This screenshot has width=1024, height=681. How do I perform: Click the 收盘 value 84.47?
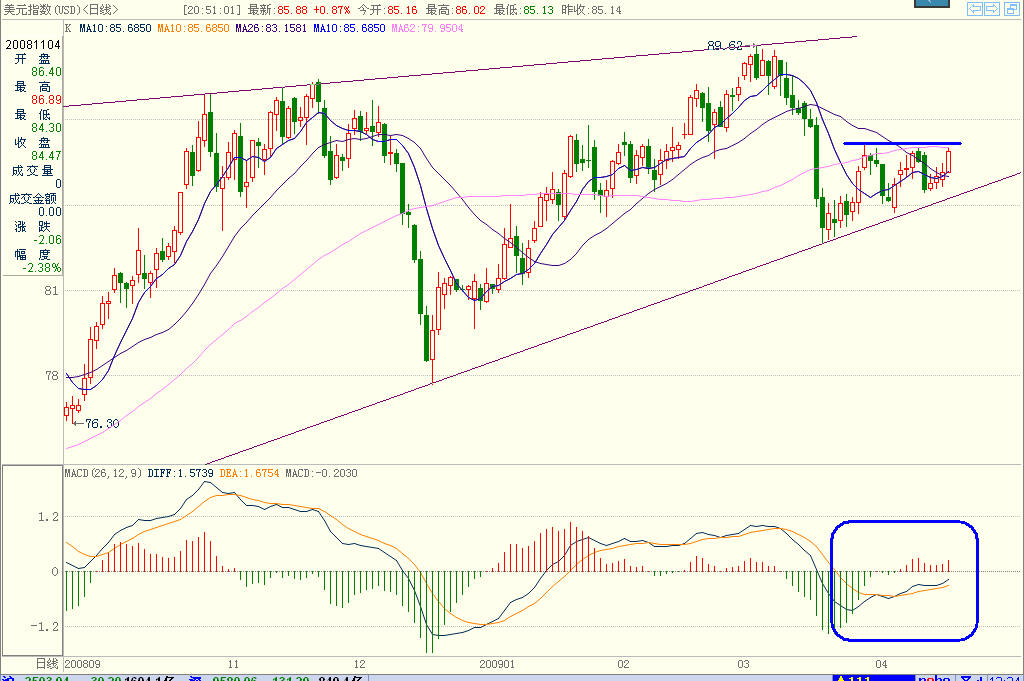46,156
